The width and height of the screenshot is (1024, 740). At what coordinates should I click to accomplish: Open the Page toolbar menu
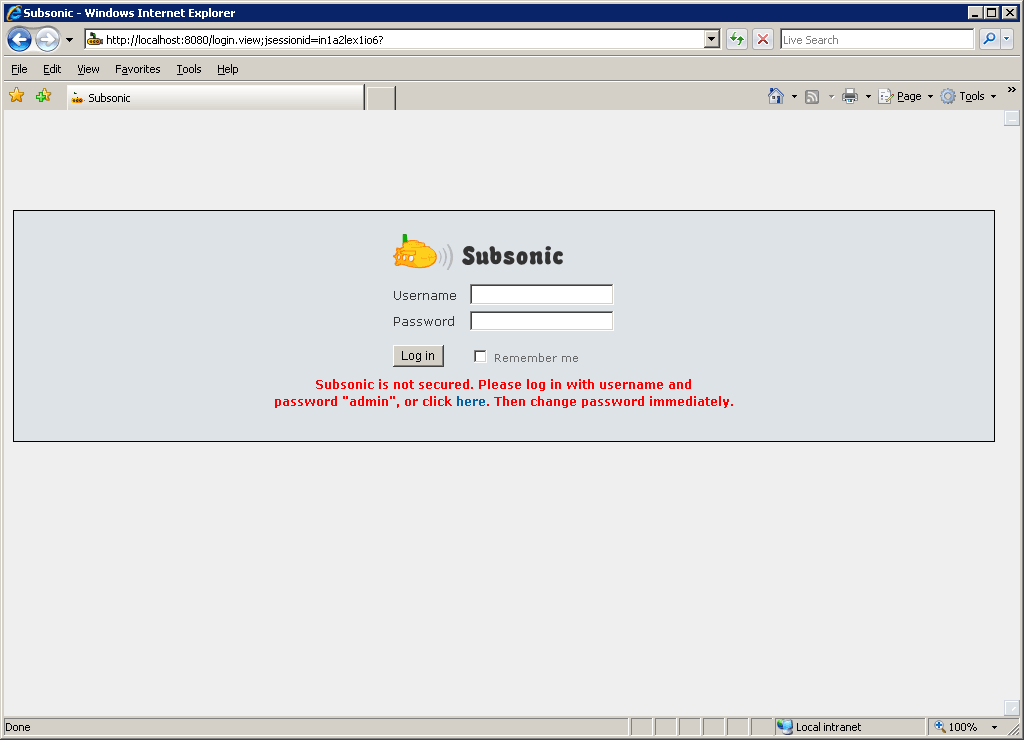coord(906,97)
